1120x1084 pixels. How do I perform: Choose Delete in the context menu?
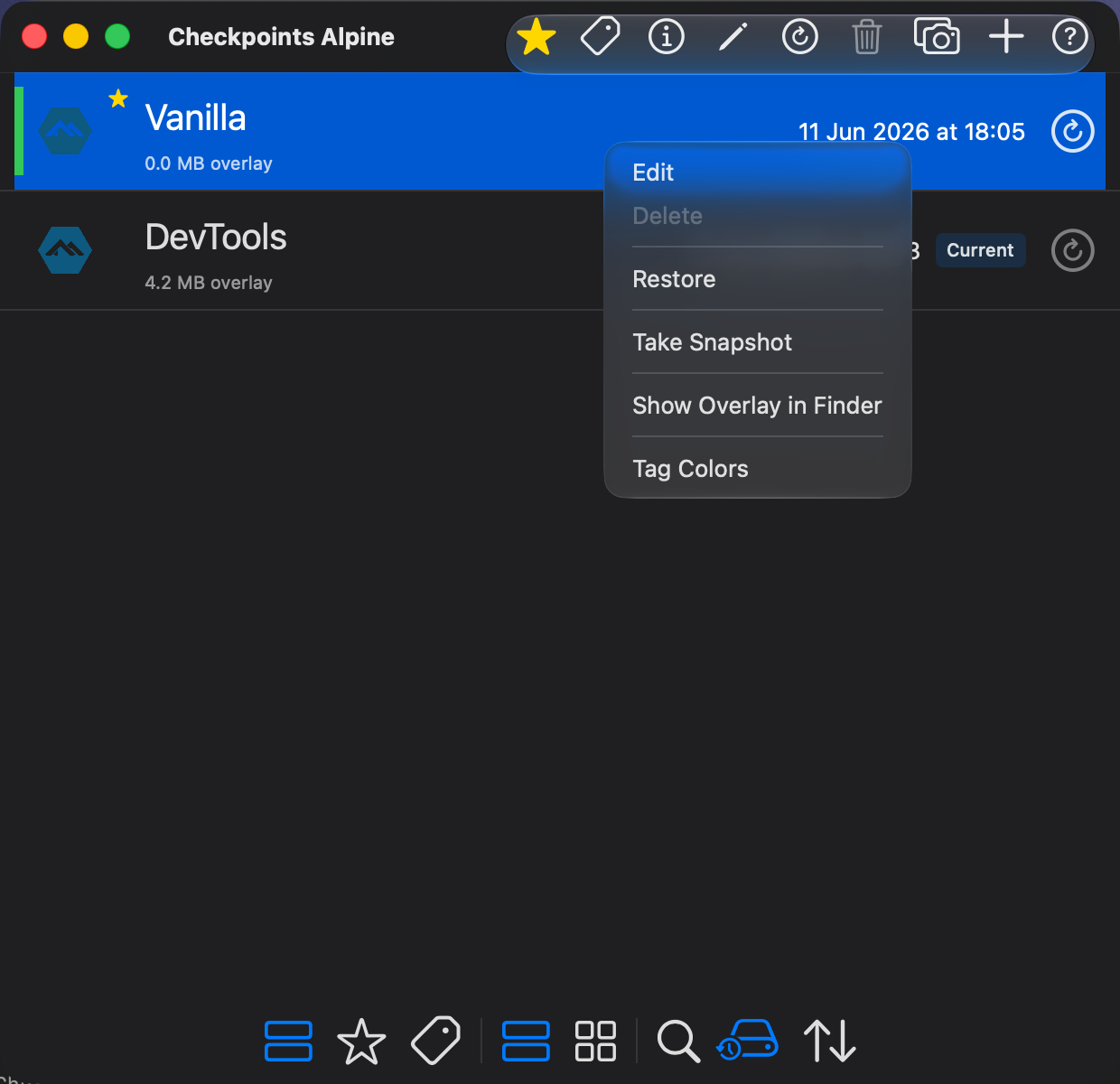667,216
